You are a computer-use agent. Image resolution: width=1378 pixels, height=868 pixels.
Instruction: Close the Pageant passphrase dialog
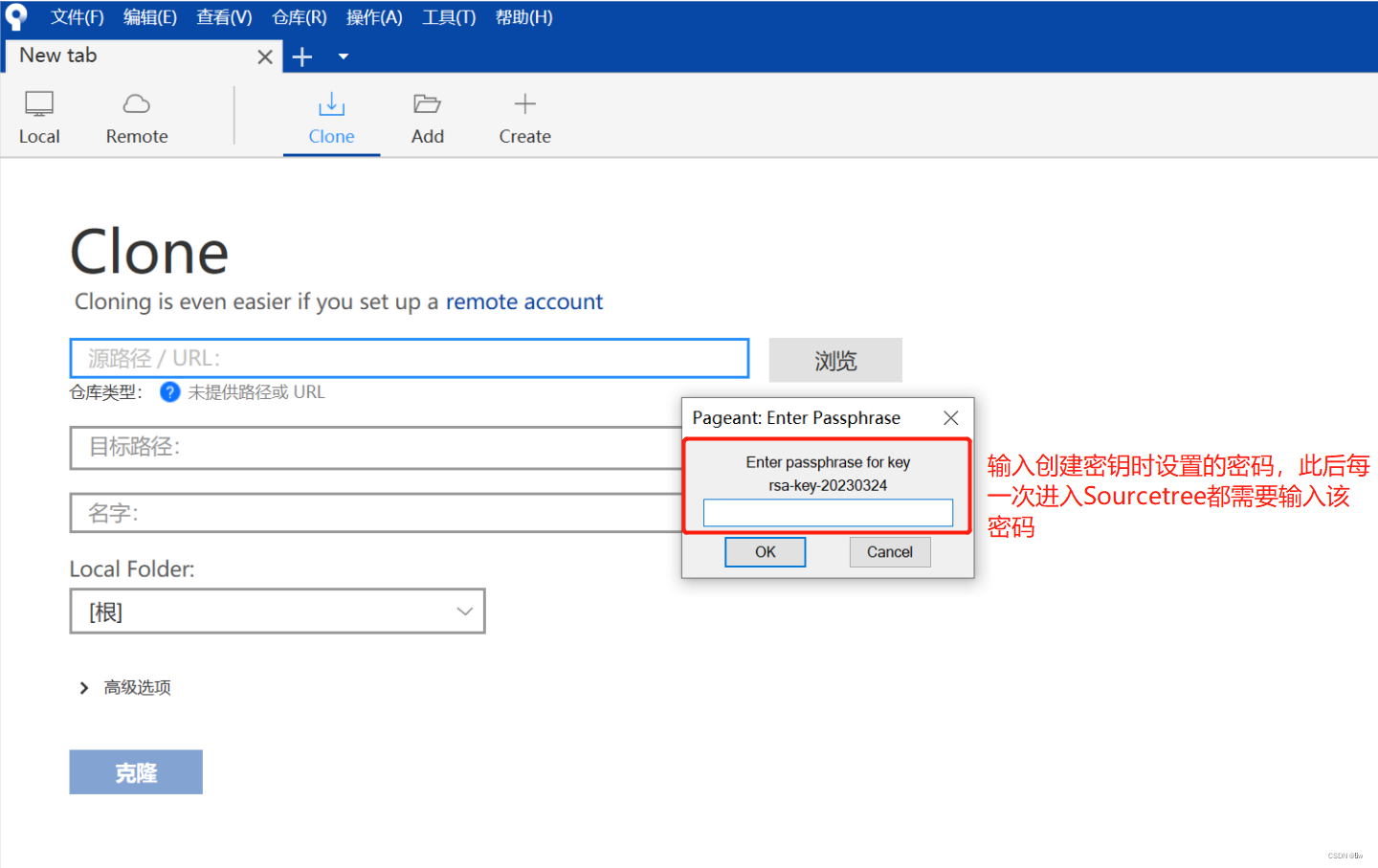point(950,418)
